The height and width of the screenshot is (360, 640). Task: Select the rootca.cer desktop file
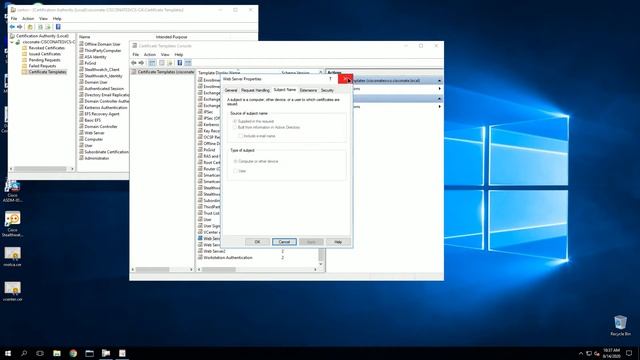click(x=13, y=256)
